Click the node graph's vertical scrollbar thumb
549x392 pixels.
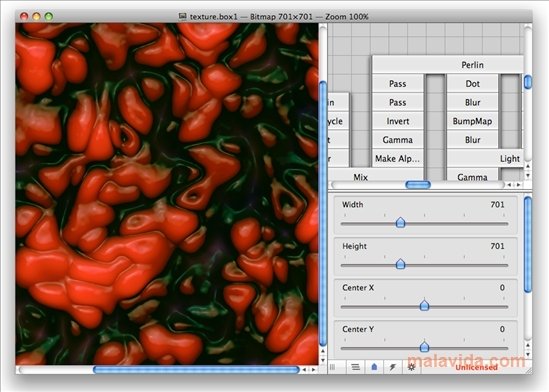click(528, 82)
